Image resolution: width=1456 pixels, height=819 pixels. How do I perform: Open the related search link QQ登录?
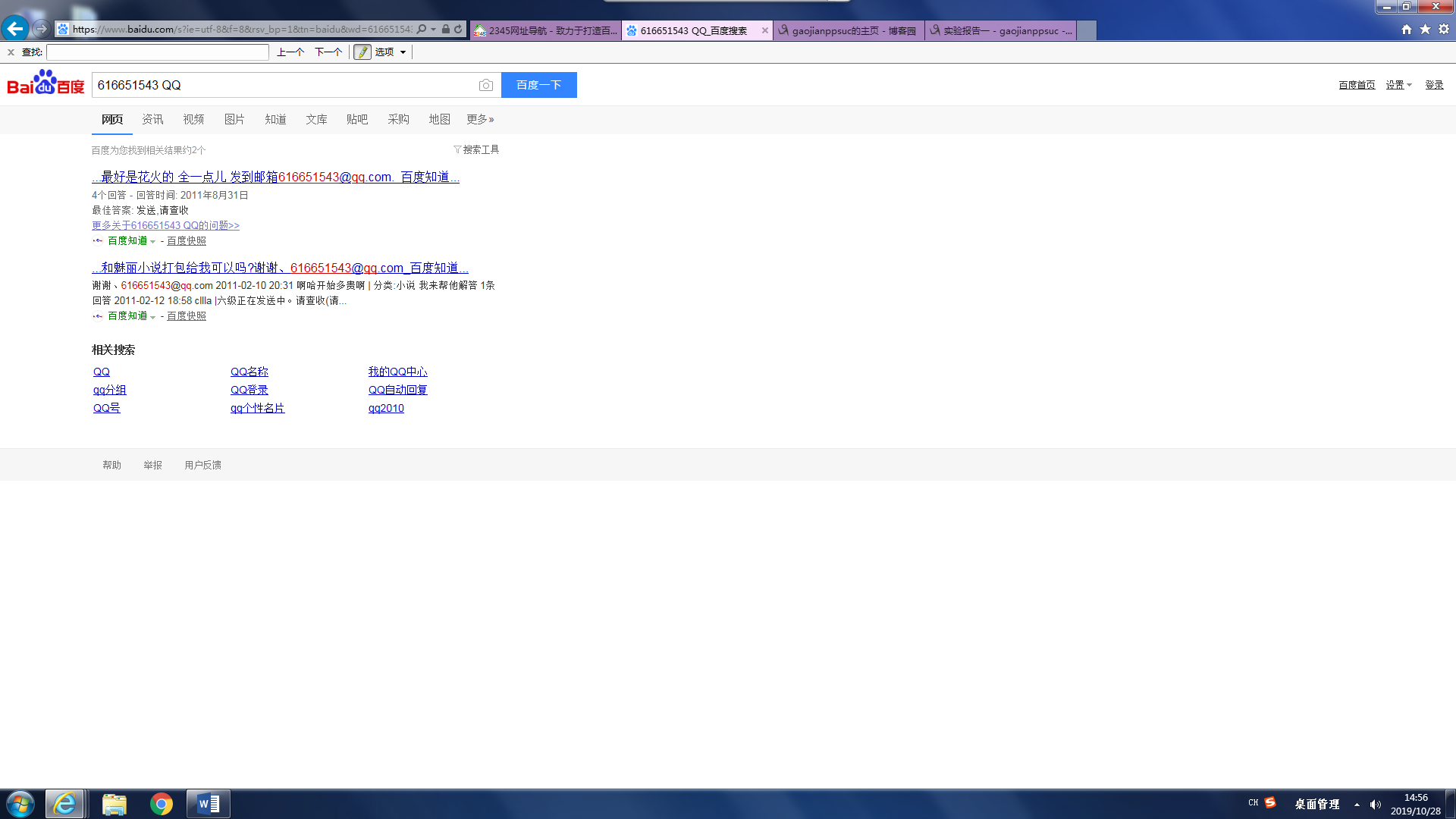[x=249, y=390]
